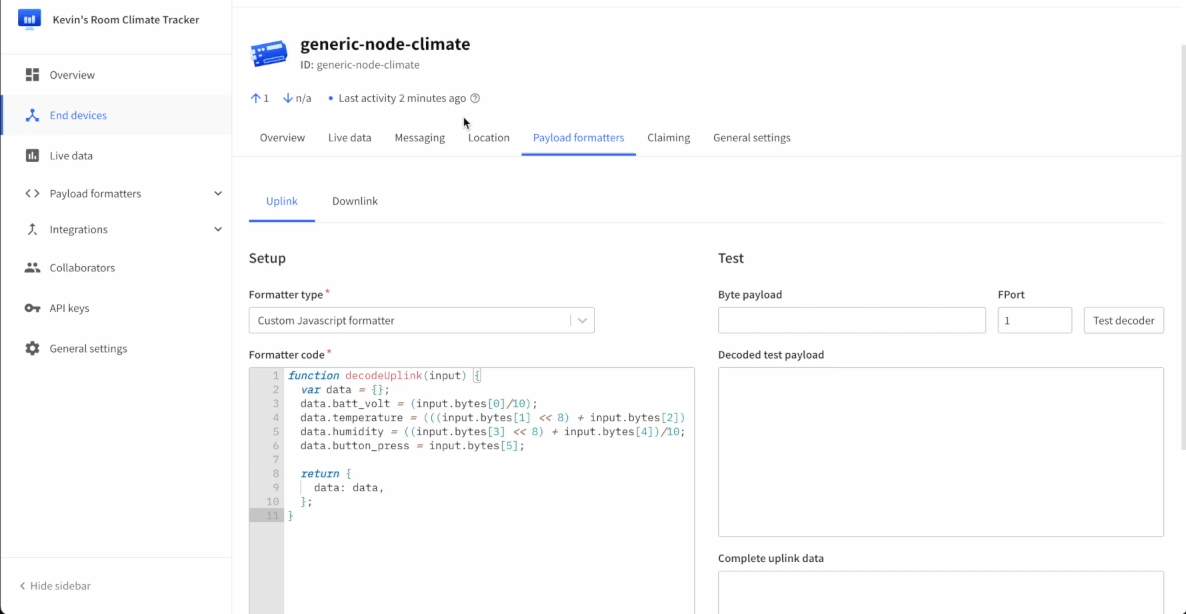Screen dimensions: 1186x614
Task: Expand the Integrations sidebar chevron
Action: (x=217, y=229)
